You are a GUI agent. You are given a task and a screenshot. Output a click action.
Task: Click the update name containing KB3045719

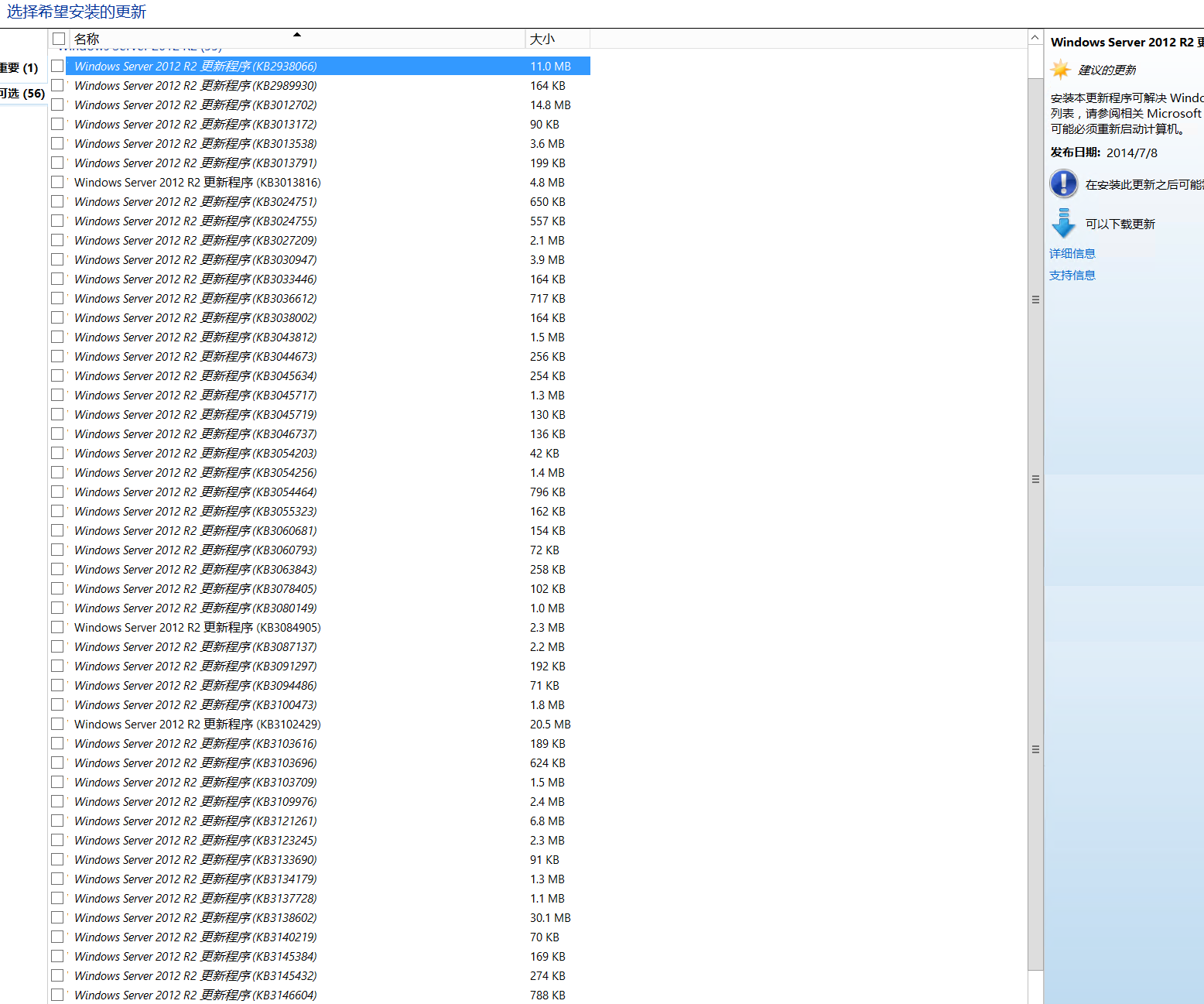196,414
